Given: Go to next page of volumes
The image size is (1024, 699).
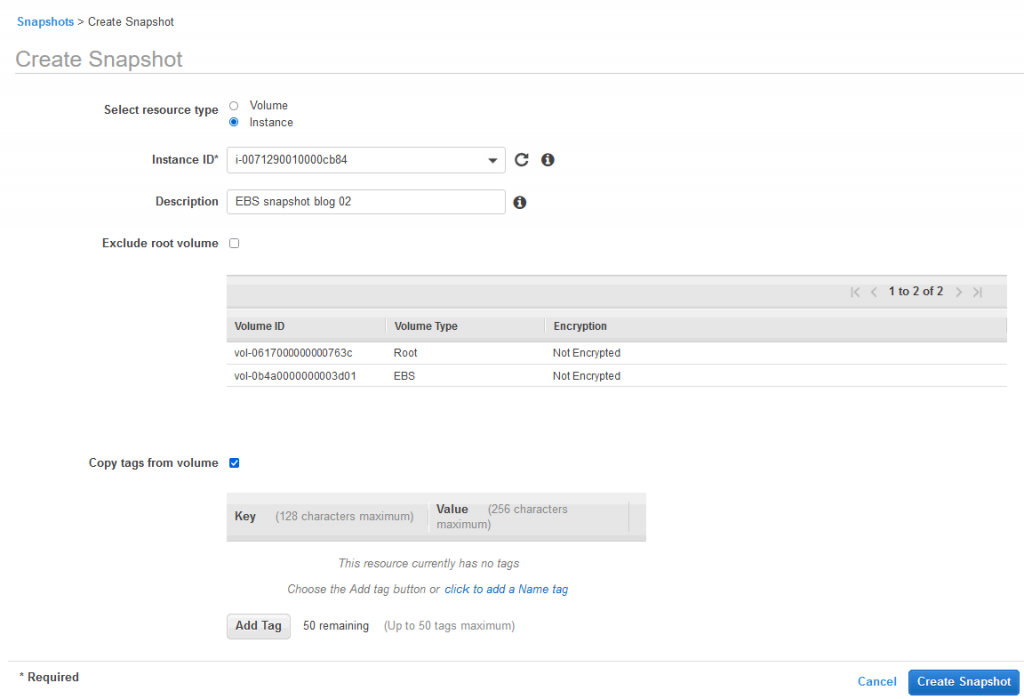Looking at the screenshot, I should [x=958, y=291].
